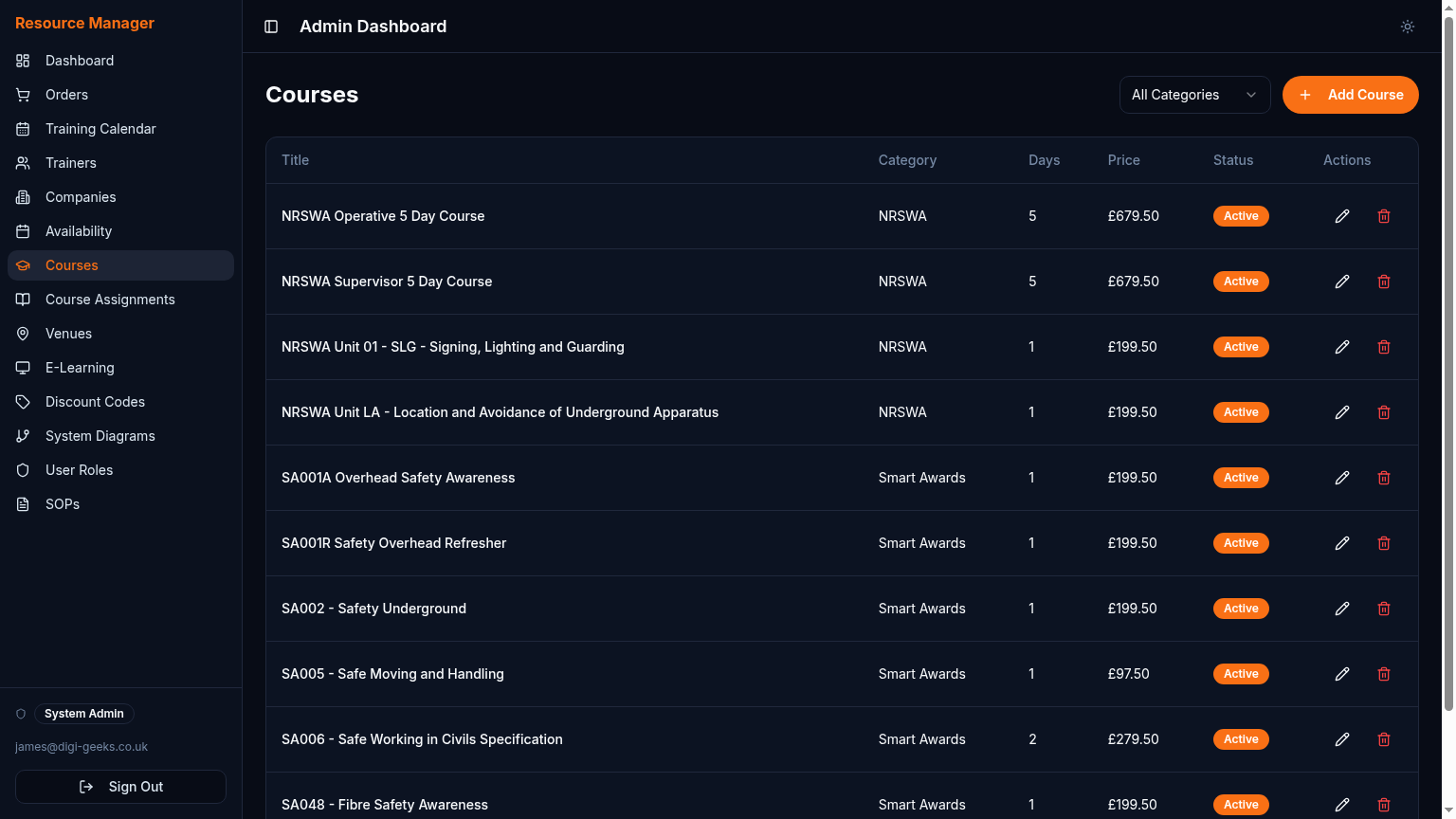Screen dimensions: 1456x819
Task: Select the £97.50 price cell
Action: [1128, 674]
